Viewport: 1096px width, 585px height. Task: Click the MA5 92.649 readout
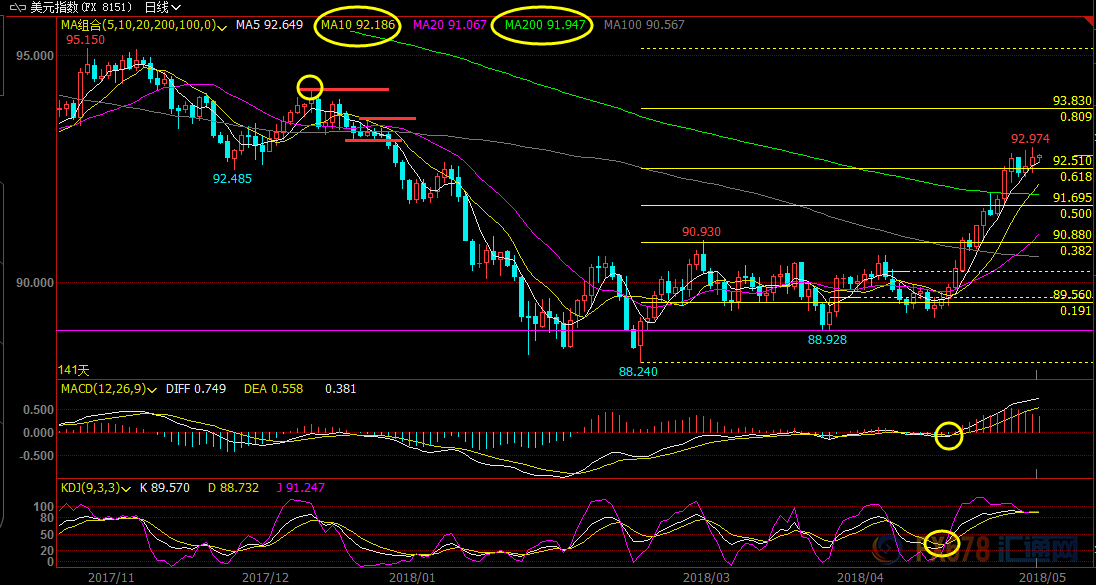point(270,25)
